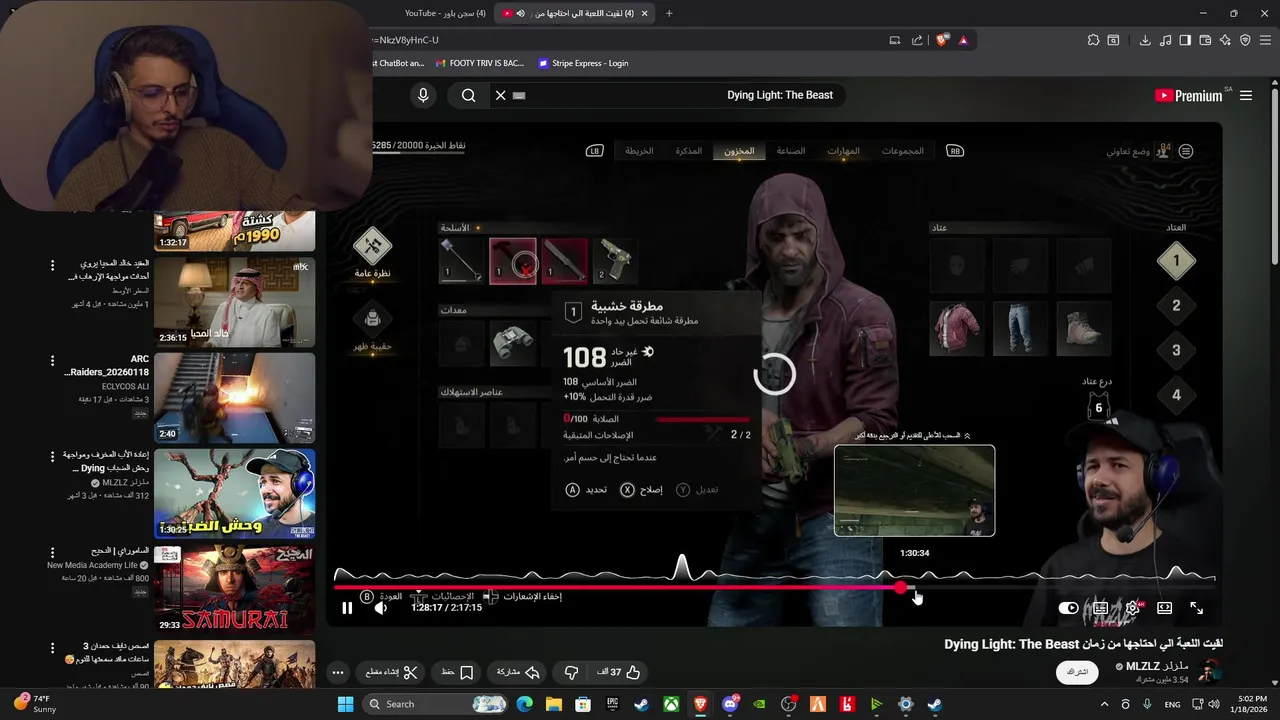Search by voice with microphone icon
This screenshot has width=1280, height=720.
423,95
